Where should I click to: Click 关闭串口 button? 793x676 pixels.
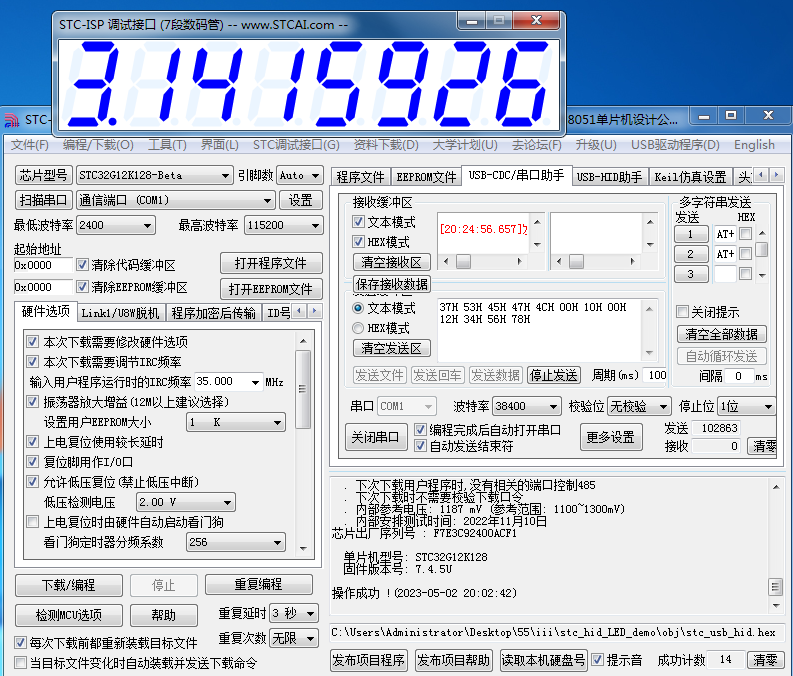pyautogui.click(x=375, y=437)
